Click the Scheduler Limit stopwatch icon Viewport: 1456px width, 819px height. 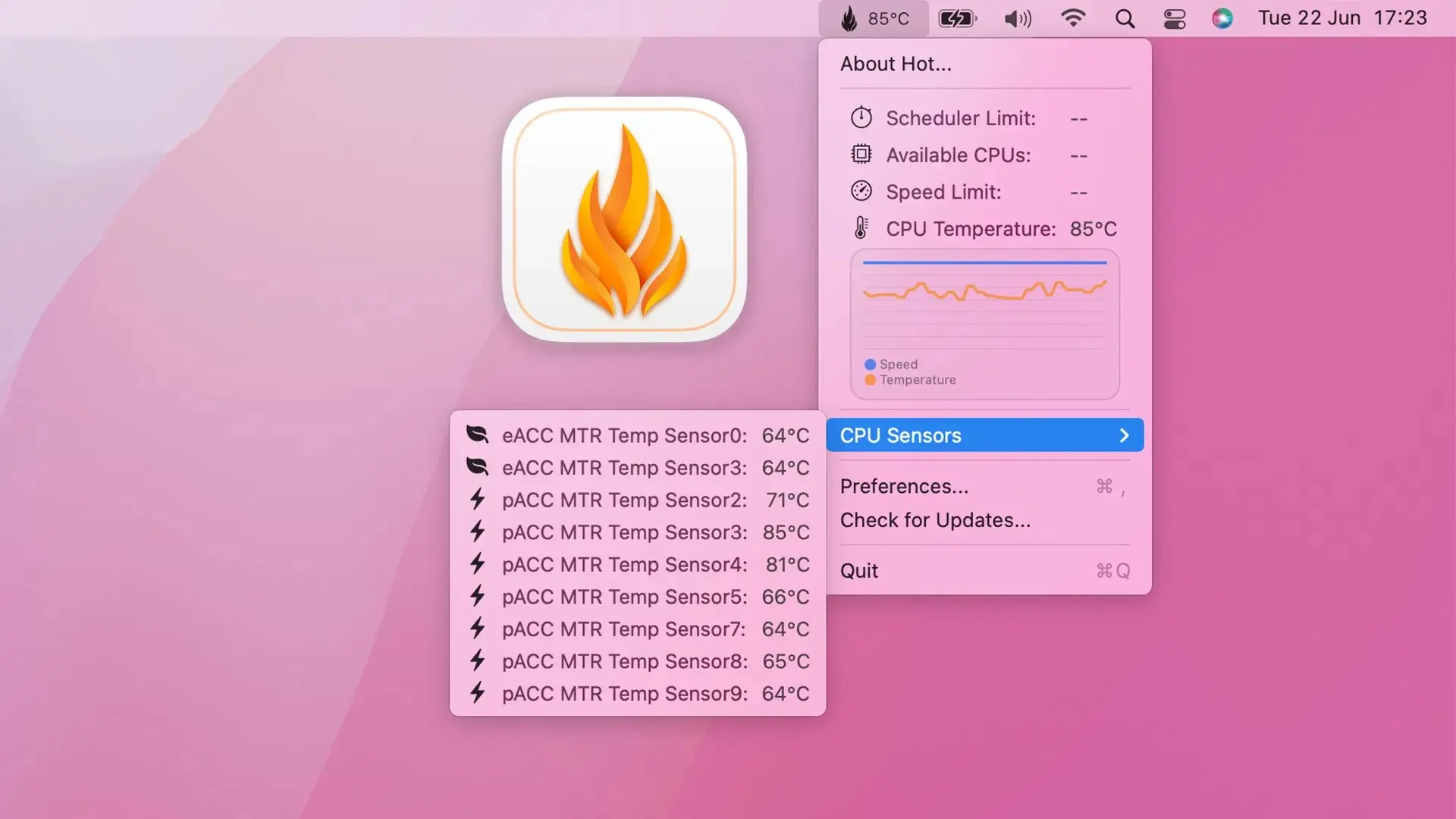[x=861, y=118]
